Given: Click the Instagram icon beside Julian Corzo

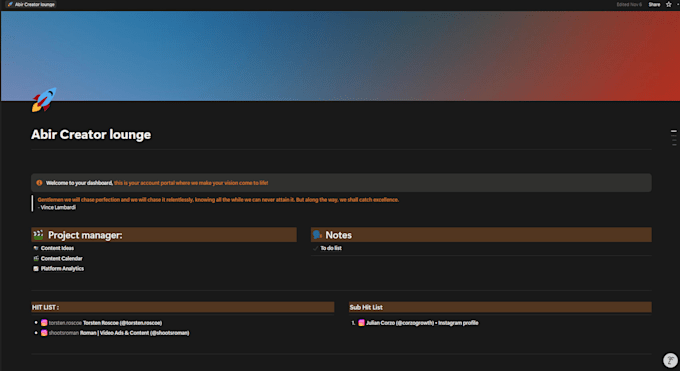Looking at the screenshot, I should click(361, 323).
